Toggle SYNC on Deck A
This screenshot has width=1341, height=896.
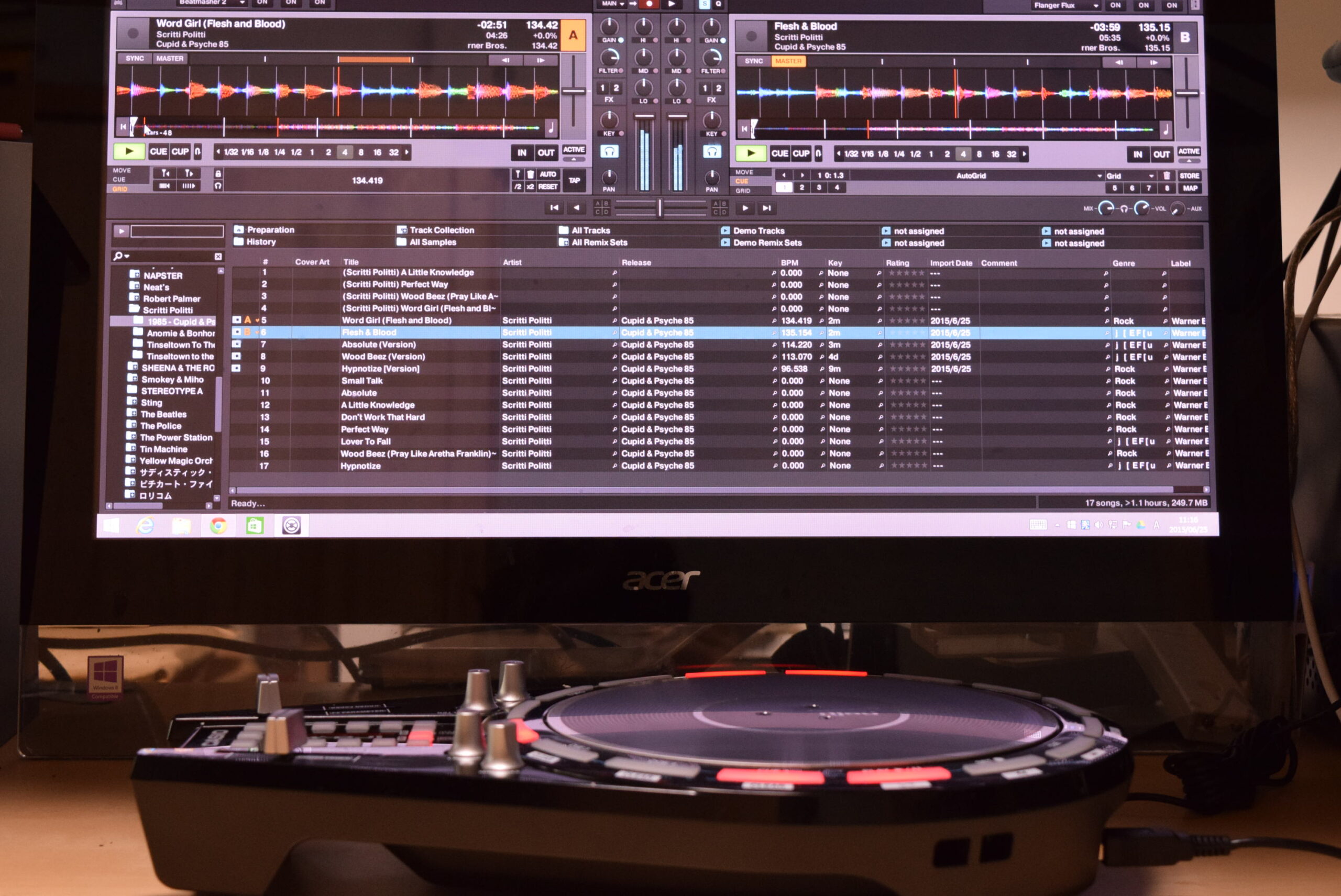pos(135,58)
